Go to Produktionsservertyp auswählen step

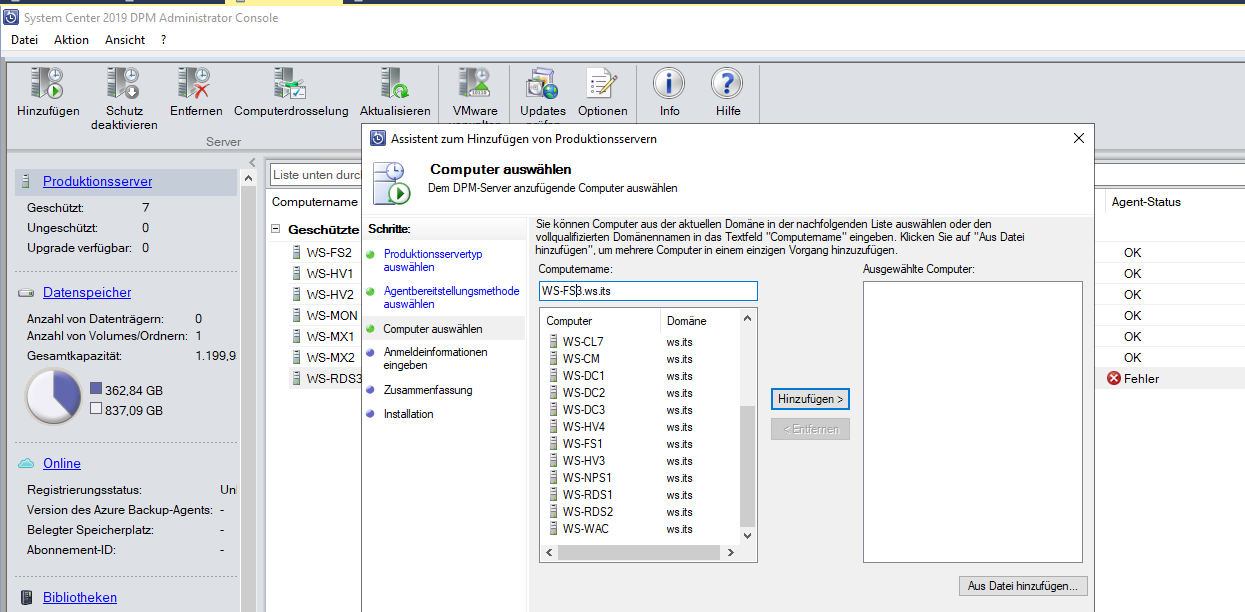(433, 261)
